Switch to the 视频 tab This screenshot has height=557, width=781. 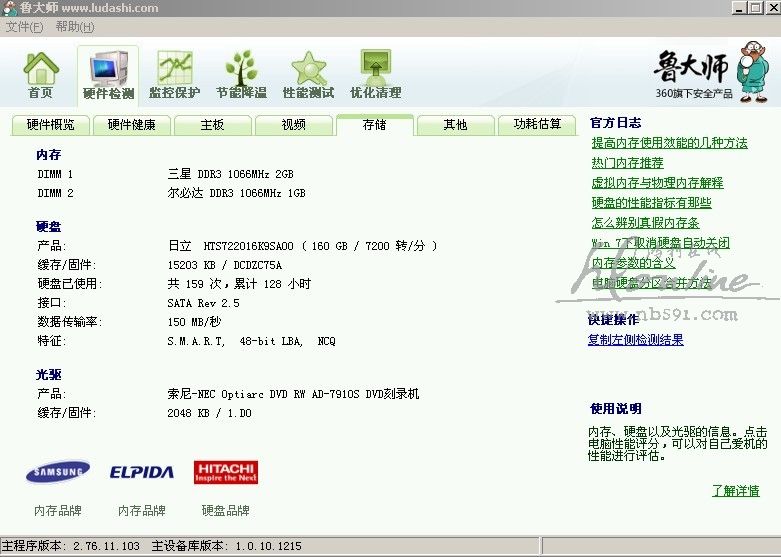pos(294,125)
